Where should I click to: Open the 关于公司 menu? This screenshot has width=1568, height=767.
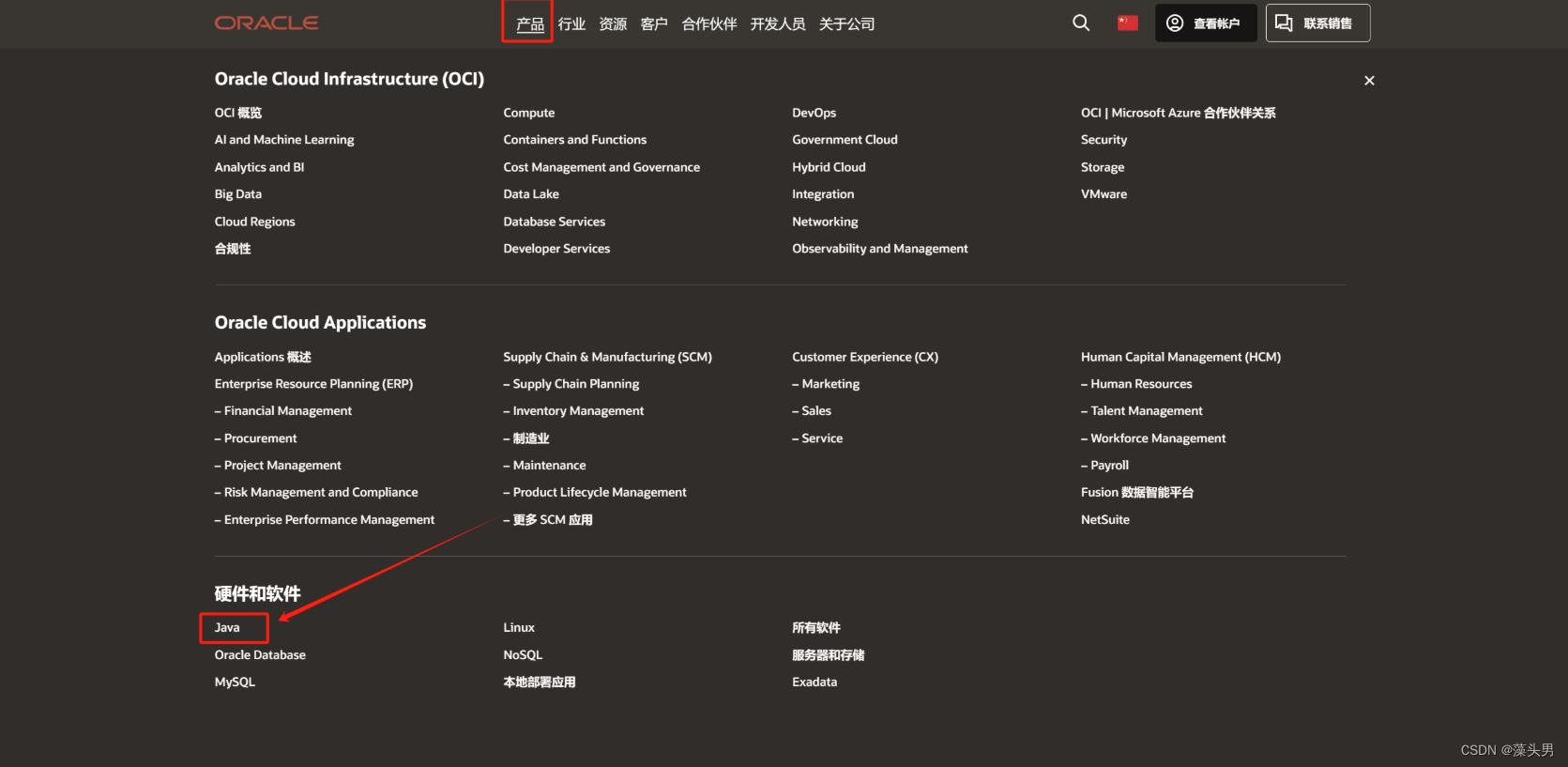coord(846,23)
